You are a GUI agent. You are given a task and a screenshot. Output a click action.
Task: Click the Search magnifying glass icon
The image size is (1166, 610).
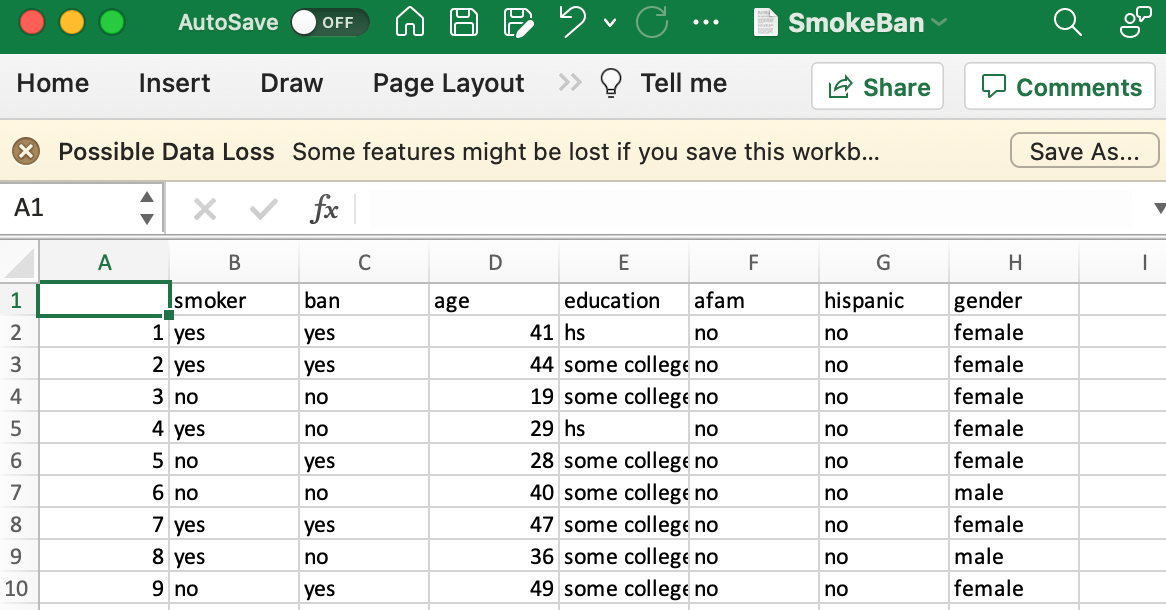point(1068,22)
